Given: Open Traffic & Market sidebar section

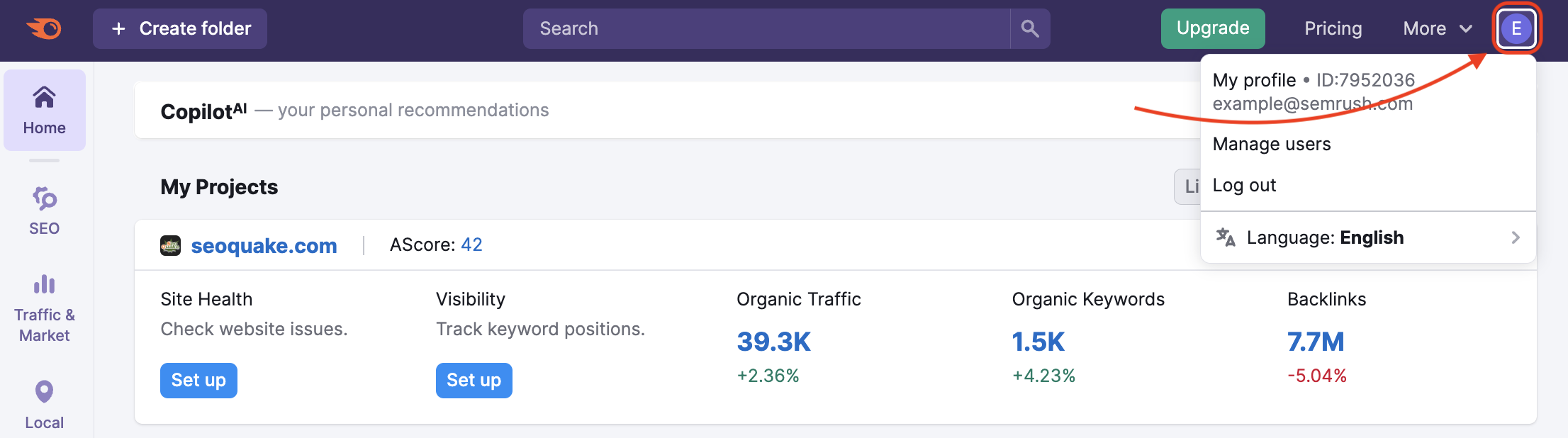Looking at the screenshot, I should tap(44, 308).
